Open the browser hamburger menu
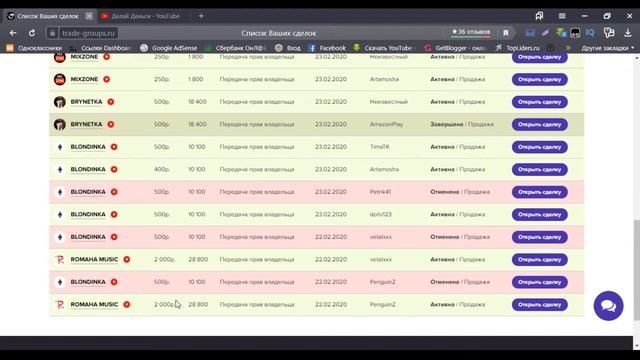Viewport: 640px width, 360px height. click(562, 16)
